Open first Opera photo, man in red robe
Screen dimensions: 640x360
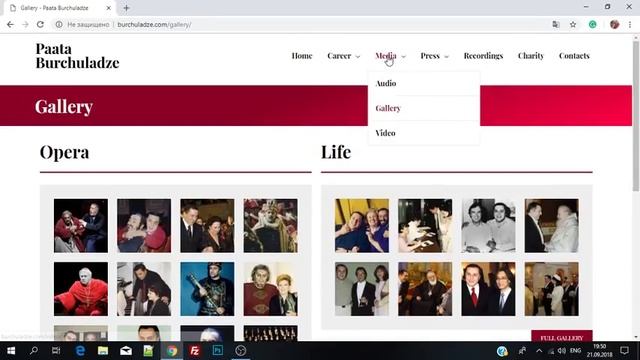(81, 226)
